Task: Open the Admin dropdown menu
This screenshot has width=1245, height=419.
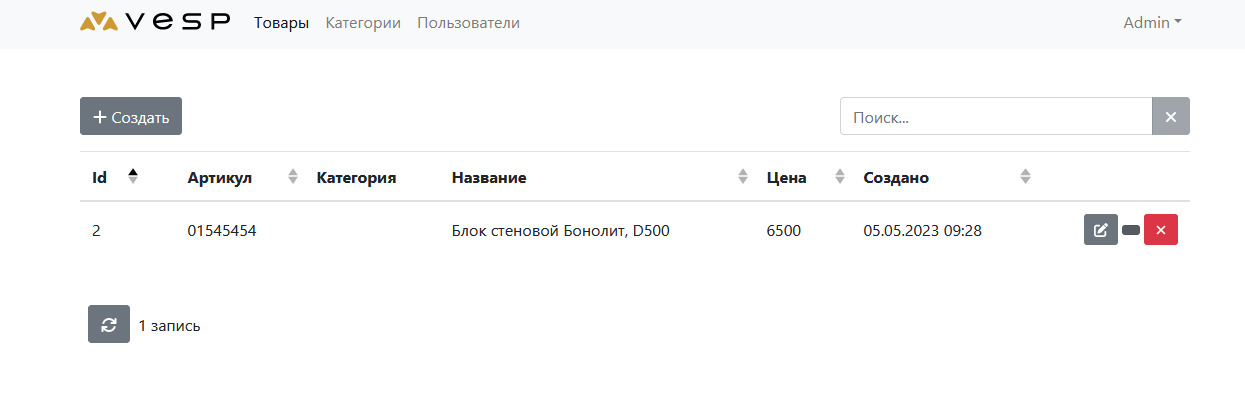Action: 1152,22
